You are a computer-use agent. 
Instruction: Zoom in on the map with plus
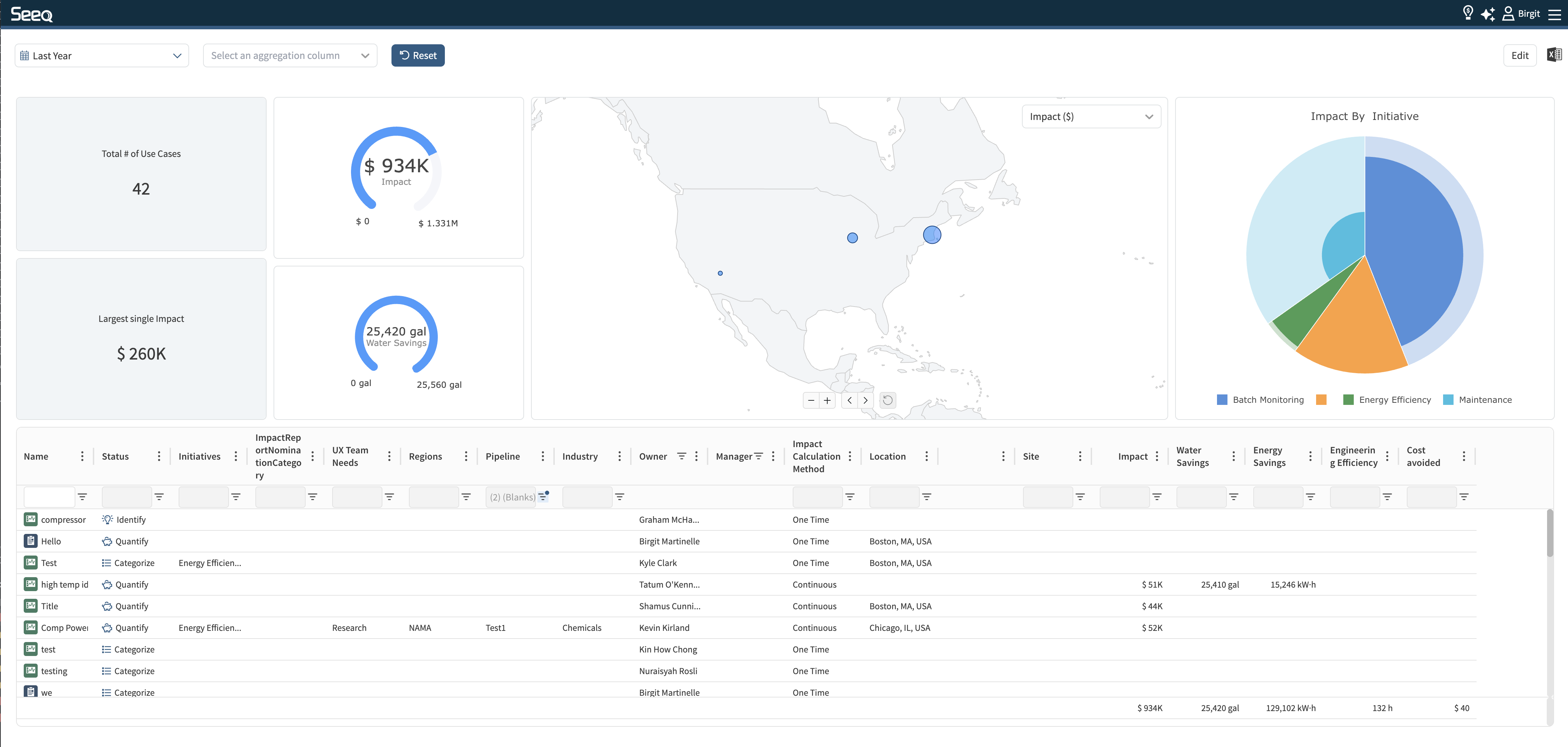(827, 400)
